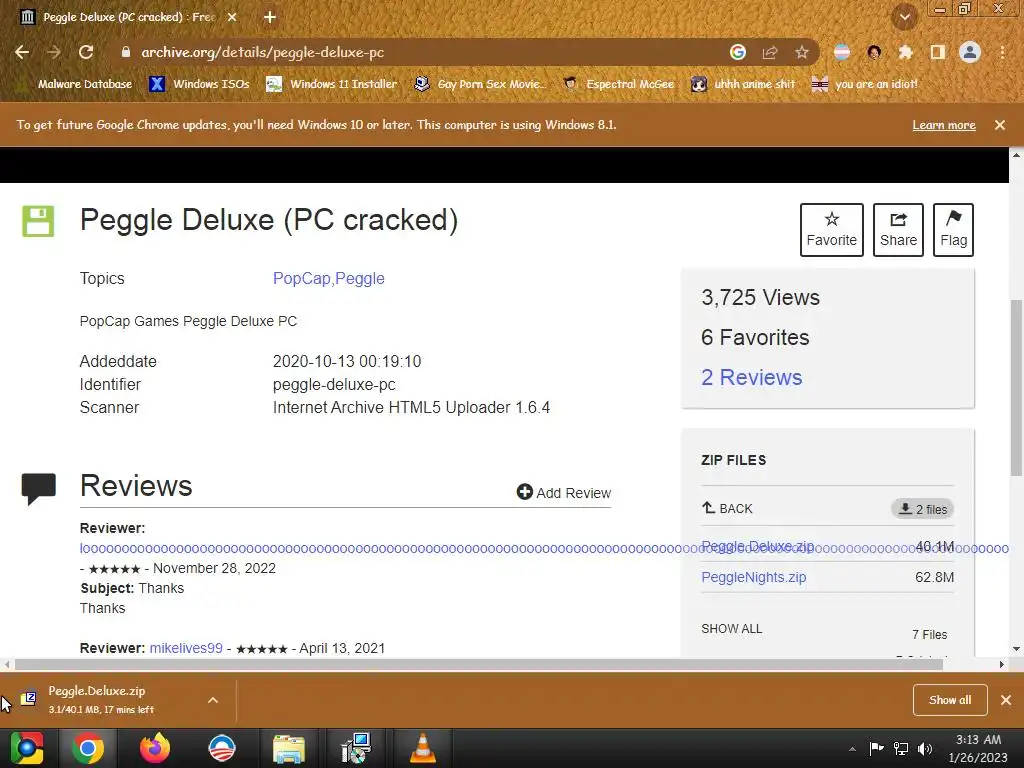Open the Start button on taskbar
Screen dimensions: 1024x768
(27, 748)
